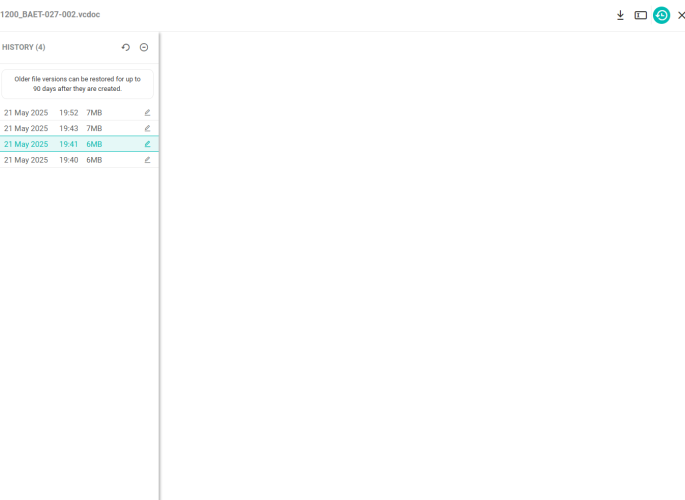Open the oldest version from 19:40

[x=68, y=160]
